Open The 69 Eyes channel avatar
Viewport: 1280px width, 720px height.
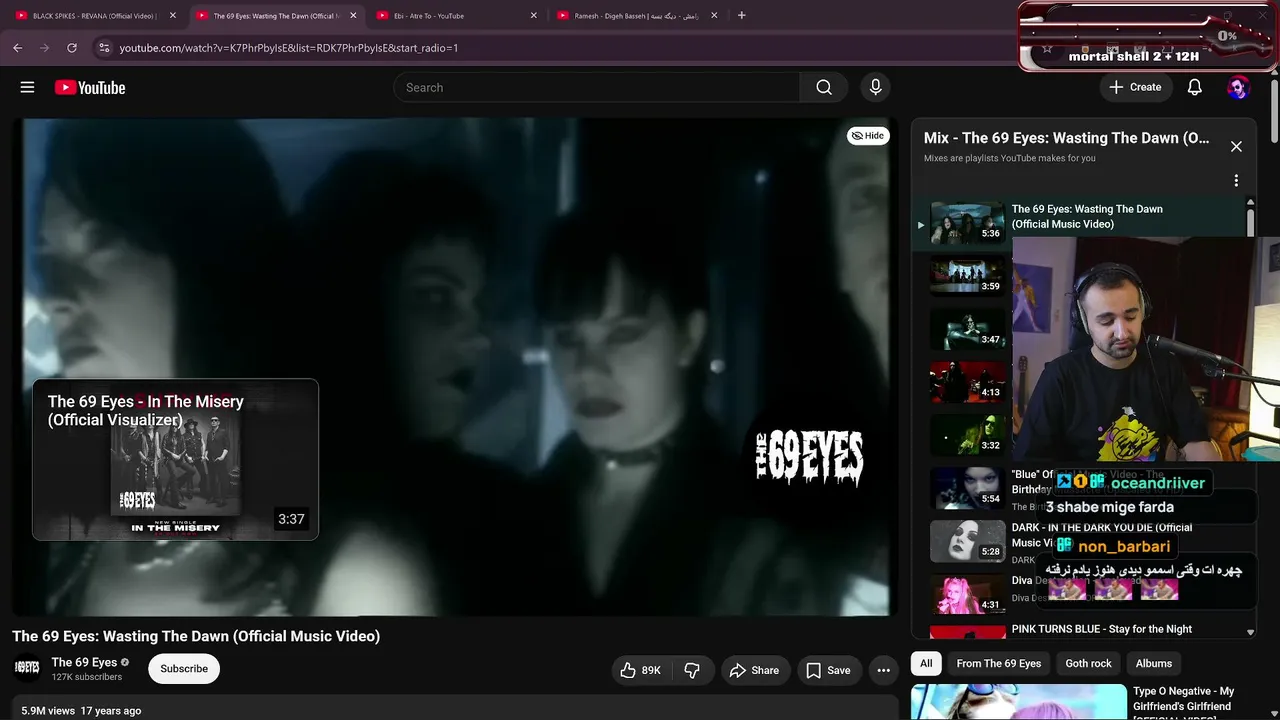pos(27,668)
